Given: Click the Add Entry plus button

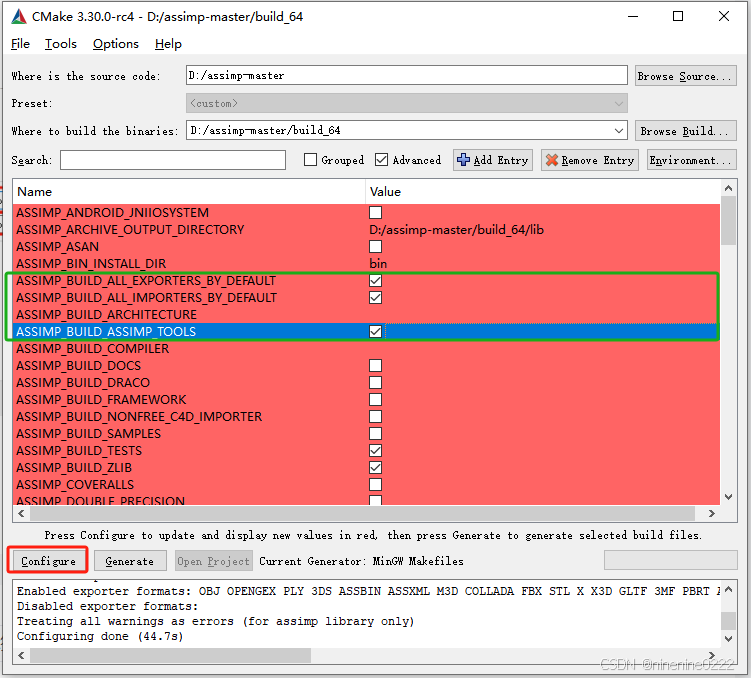Looking at the screenshot, I should coord(493,160).
